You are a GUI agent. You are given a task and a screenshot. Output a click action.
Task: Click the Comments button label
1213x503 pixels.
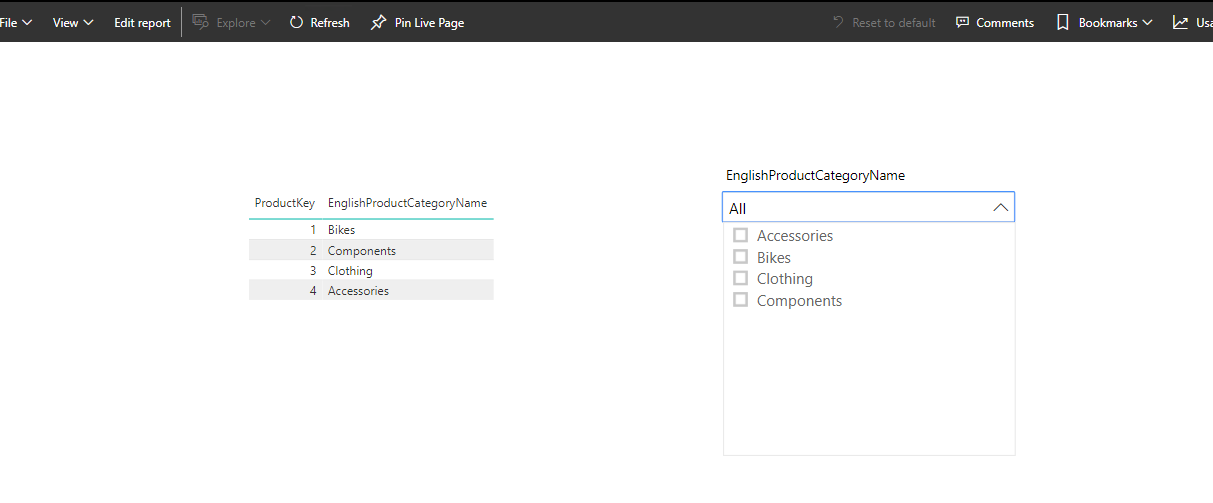[x=1005, y=22]
